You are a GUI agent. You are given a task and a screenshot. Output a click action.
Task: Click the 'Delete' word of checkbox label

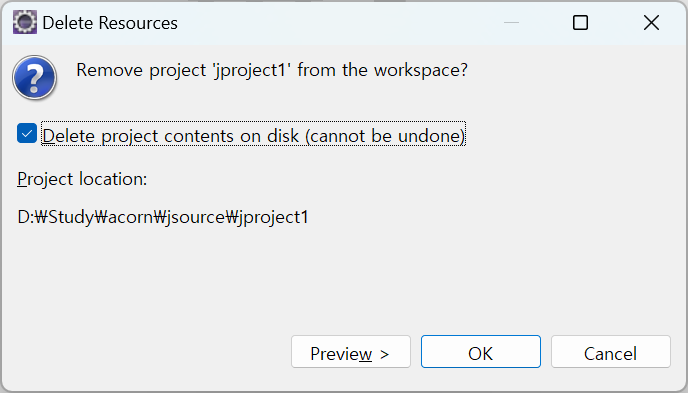tap(68, 136)
